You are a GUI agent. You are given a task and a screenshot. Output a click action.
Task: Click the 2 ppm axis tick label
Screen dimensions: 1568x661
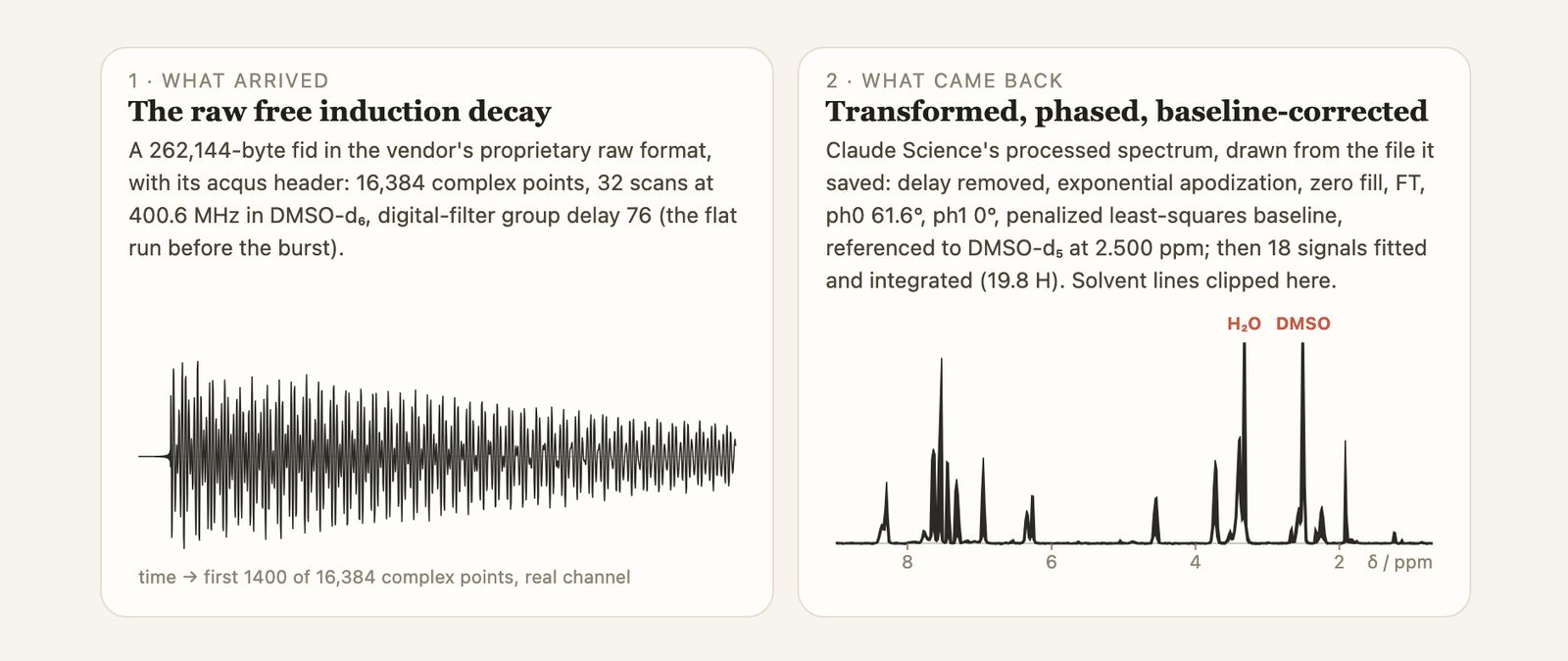tap(1339, 563)
